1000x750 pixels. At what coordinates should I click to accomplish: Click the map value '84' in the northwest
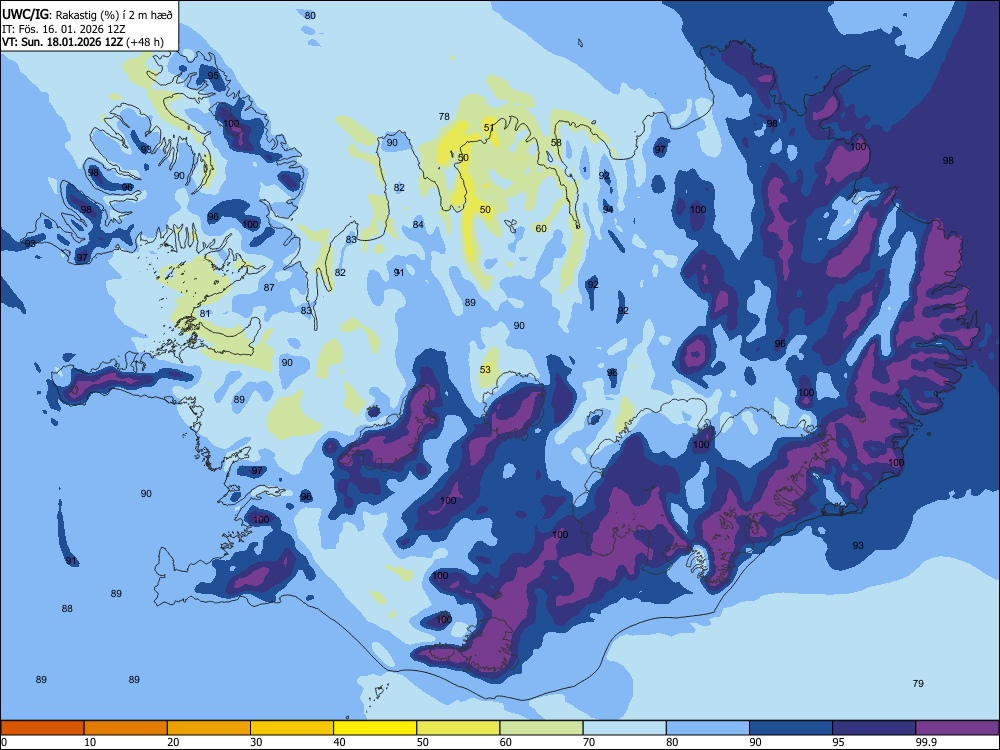418,224
